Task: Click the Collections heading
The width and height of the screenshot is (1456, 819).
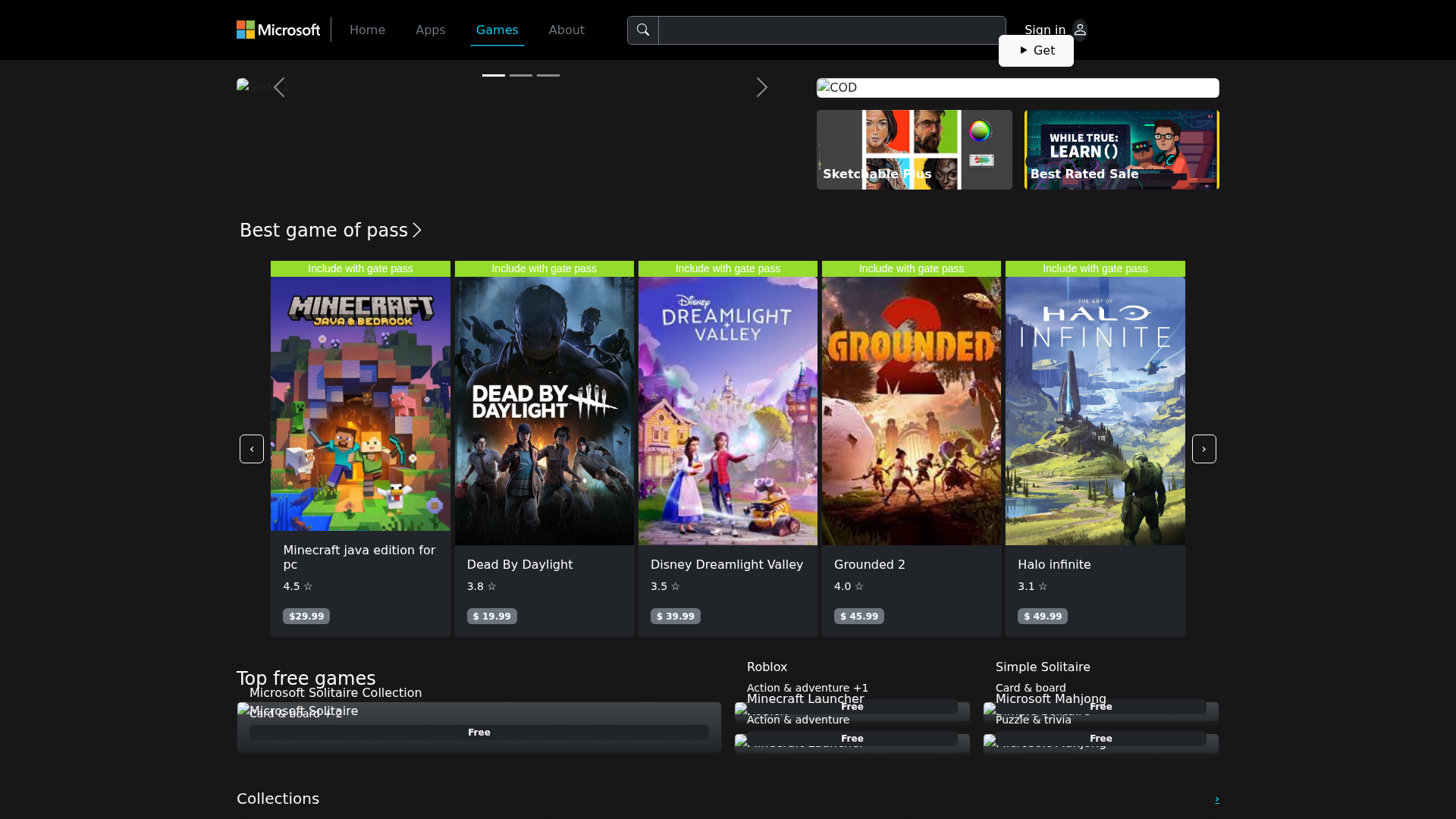Action: point(278,799)
